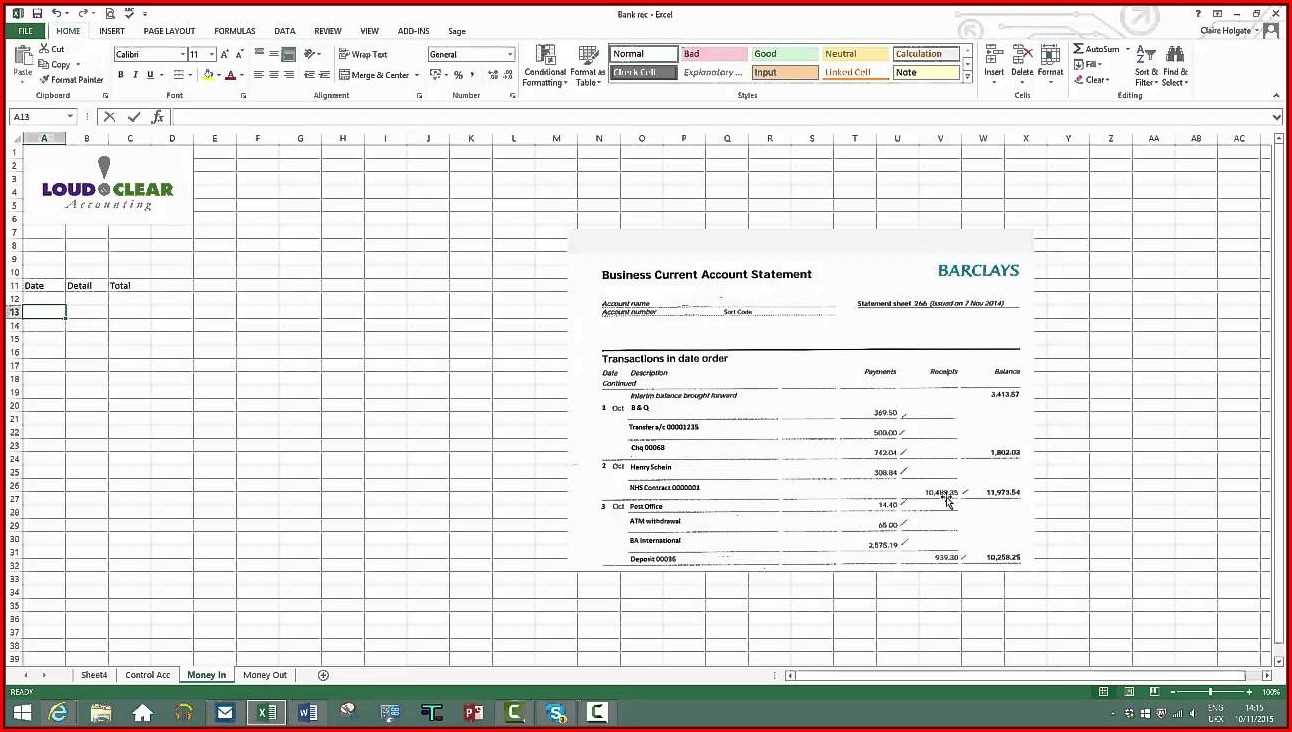Open the font name Calibri dropdown
Viewport: 1292px width, 732px height.
click(183, 54)
